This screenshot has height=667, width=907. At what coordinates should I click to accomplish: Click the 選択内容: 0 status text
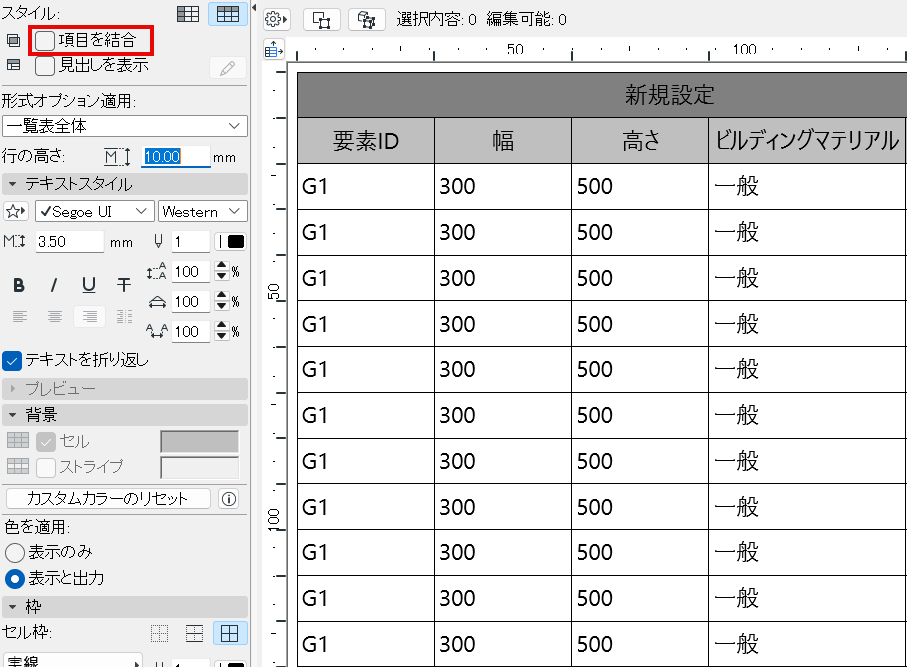coord(436,20)
